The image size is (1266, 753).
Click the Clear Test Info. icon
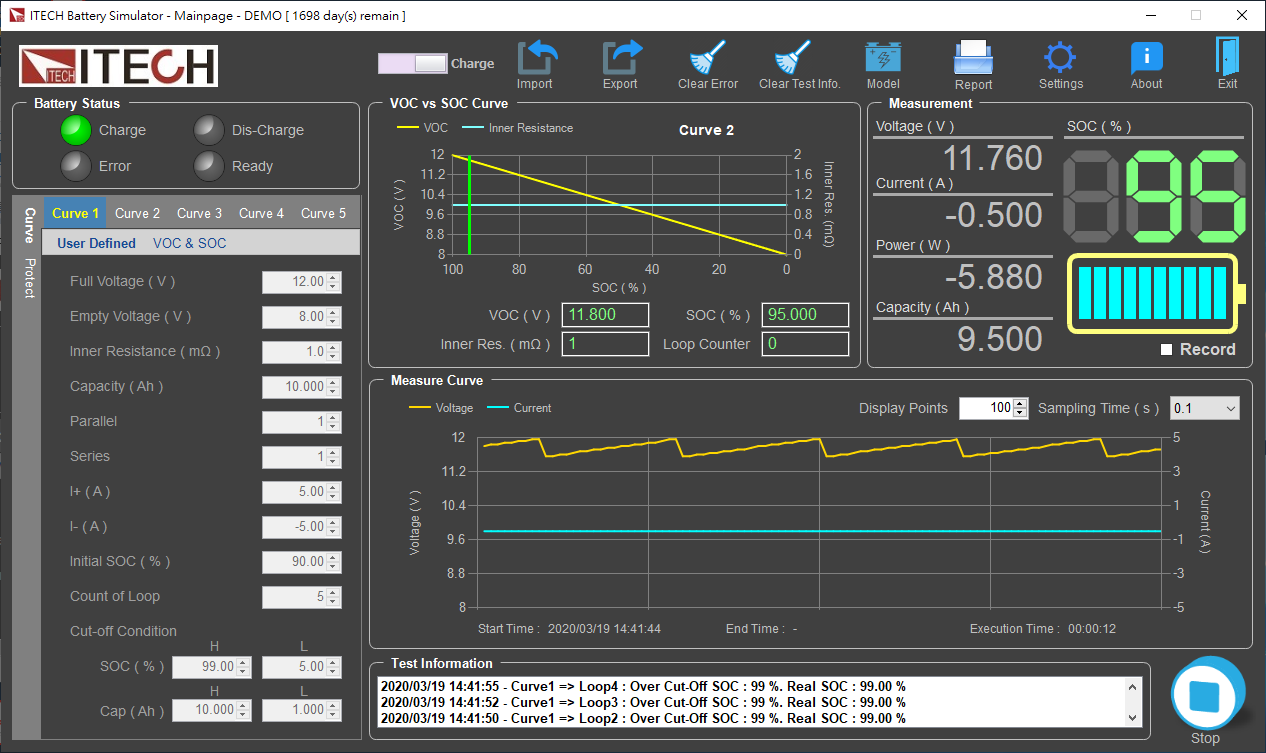pyautogui.click(x=799, y=58)
